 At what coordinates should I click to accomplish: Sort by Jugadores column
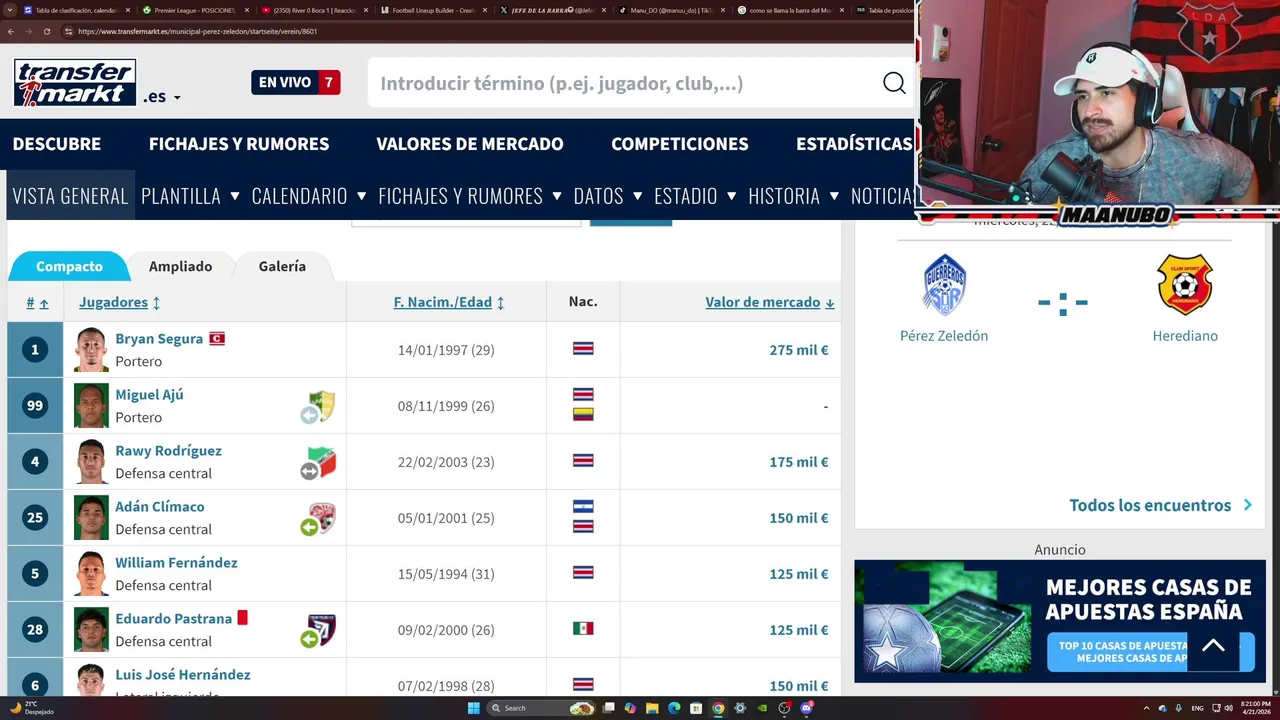coord(119,302)
